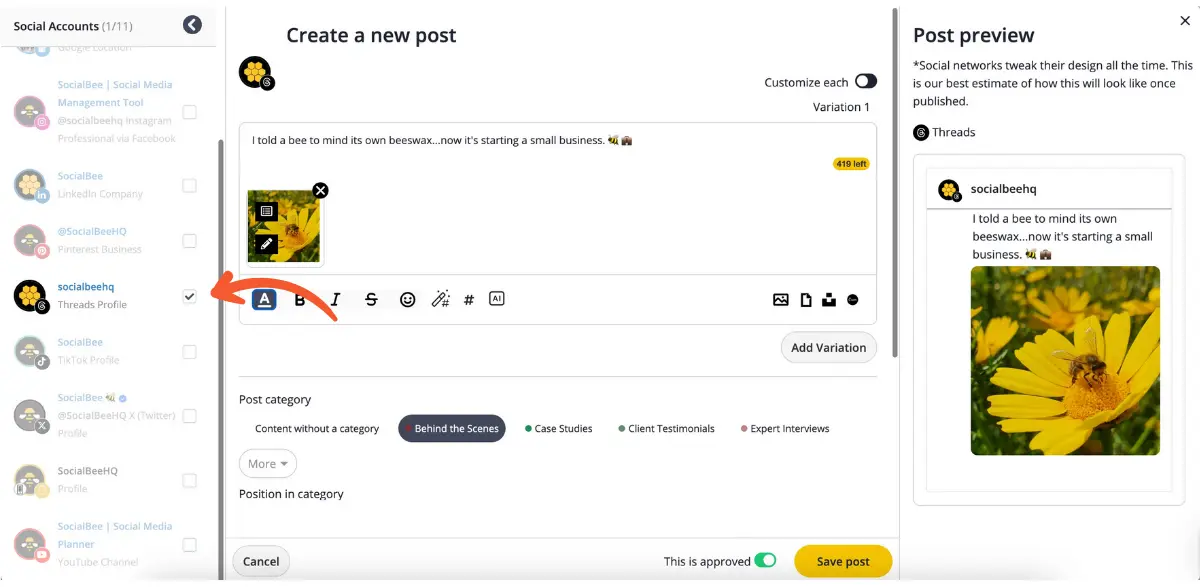Select the strikethrough formatting option
Screen dimensions: 1200x587
coord(371,298)
